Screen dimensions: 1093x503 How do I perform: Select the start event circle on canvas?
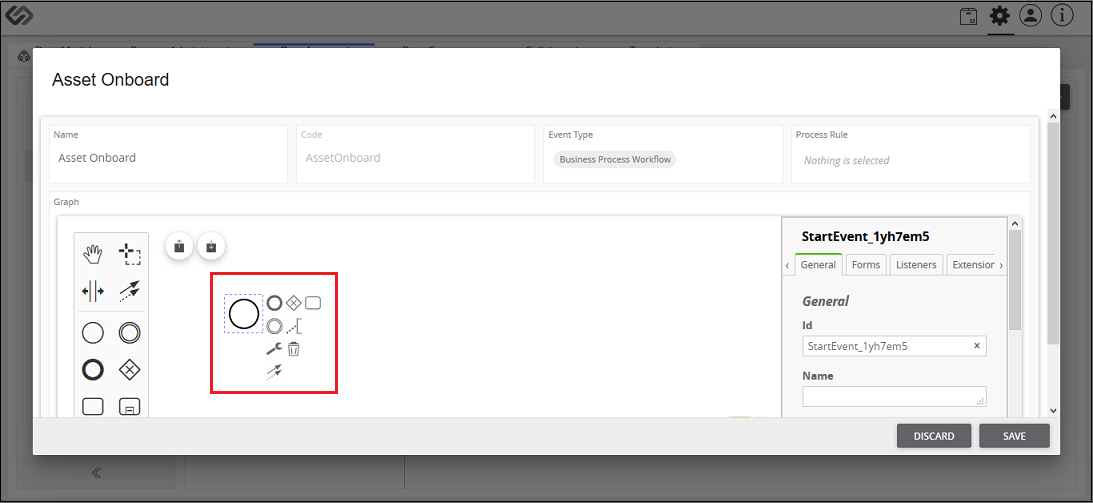coord(244,314)
